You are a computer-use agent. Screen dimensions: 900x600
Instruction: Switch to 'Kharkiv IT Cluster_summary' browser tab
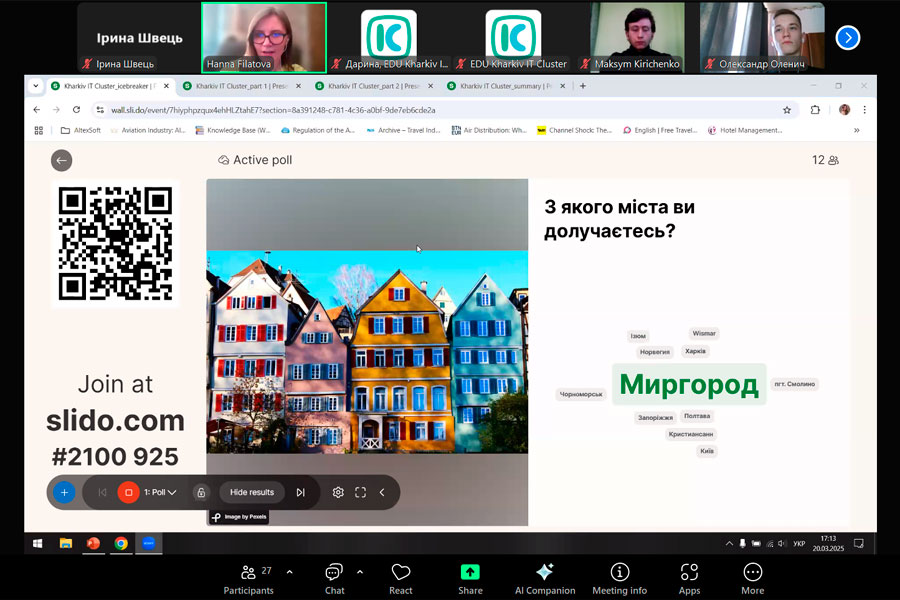(x=500, y=86)
